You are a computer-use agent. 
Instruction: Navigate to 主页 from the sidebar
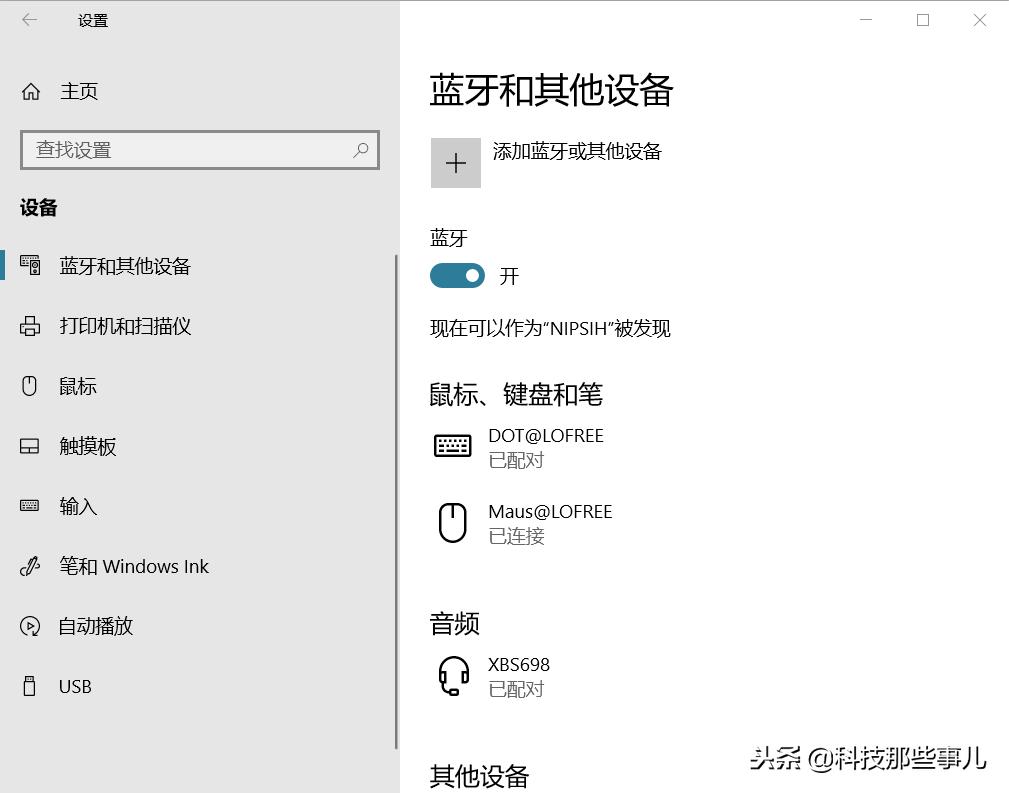79,91
